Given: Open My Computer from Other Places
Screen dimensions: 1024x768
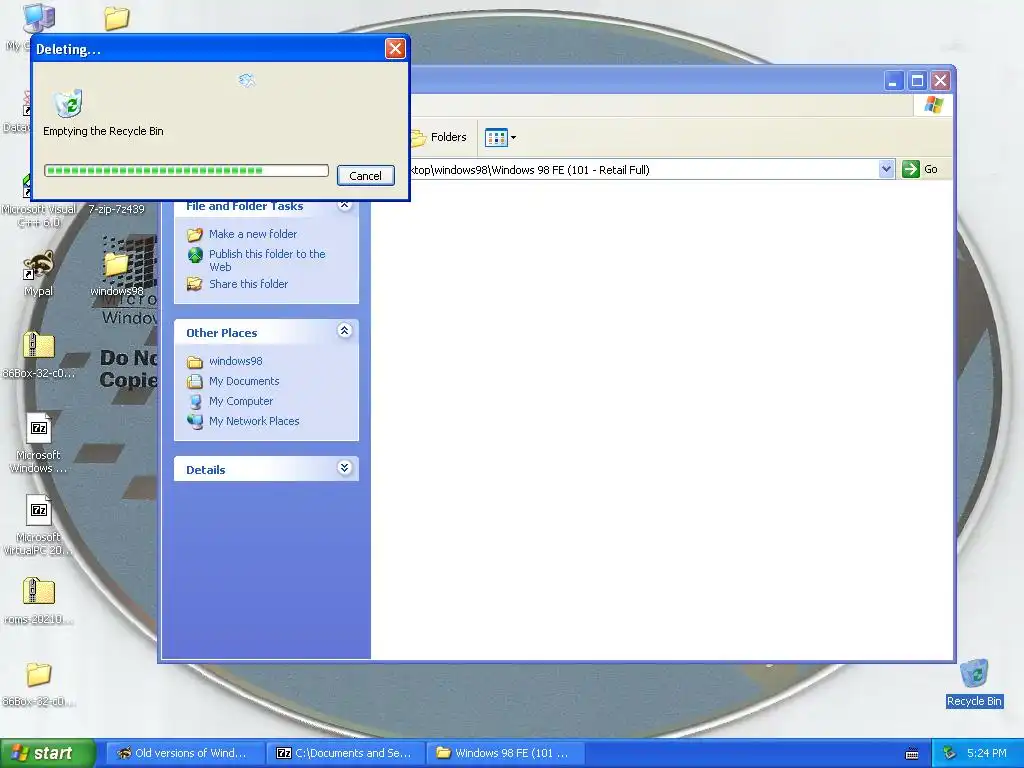Looking at the screenshot, I should (240, 401).
